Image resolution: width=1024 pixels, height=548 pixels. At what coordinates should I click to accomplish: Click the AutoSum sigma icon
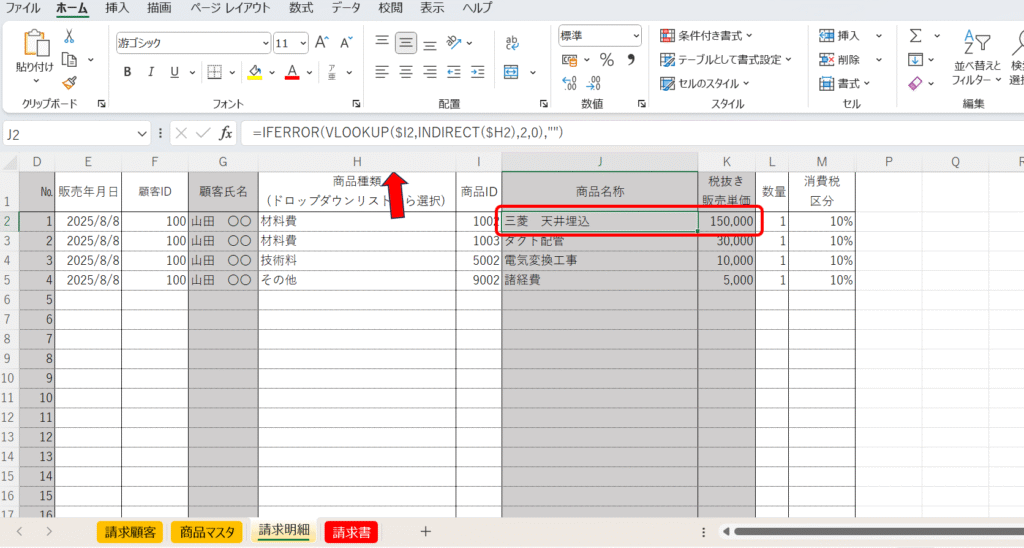point(915,36)
